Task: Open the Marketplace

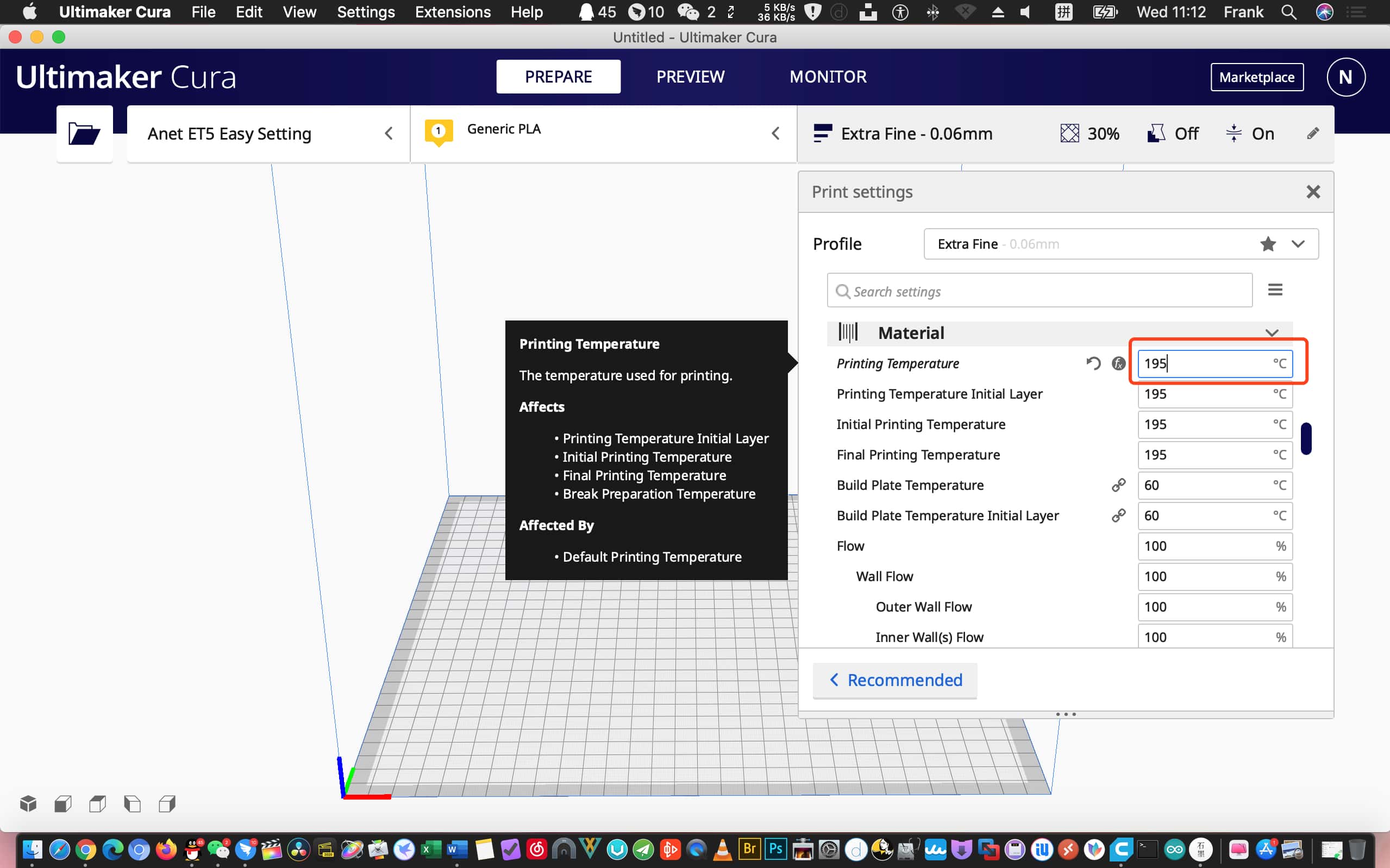Action: tap(1256, 77)
